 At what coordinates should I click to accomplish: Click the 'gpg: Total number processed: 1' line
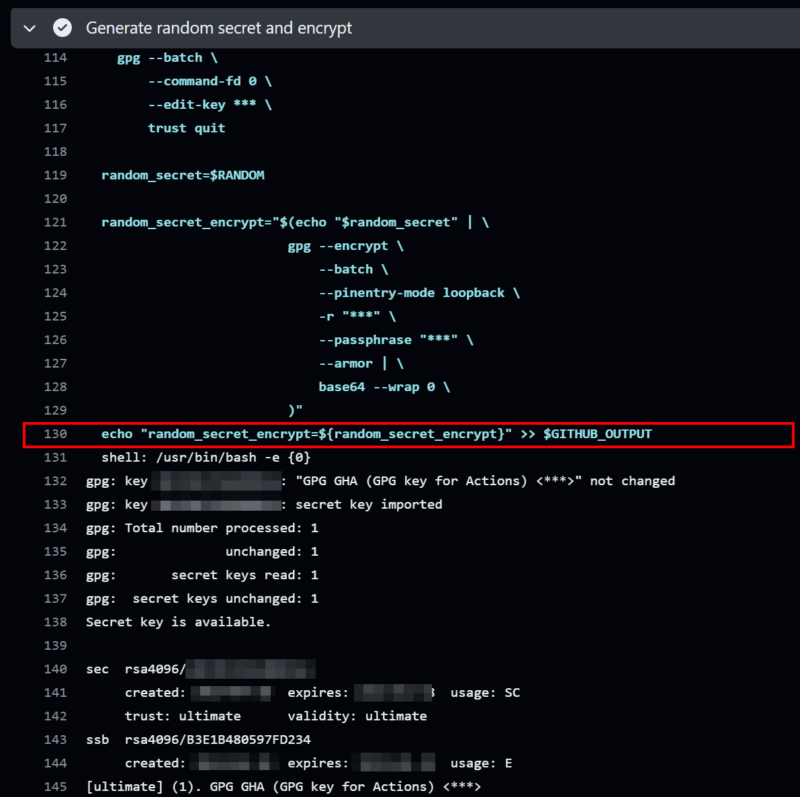(202, 528)
